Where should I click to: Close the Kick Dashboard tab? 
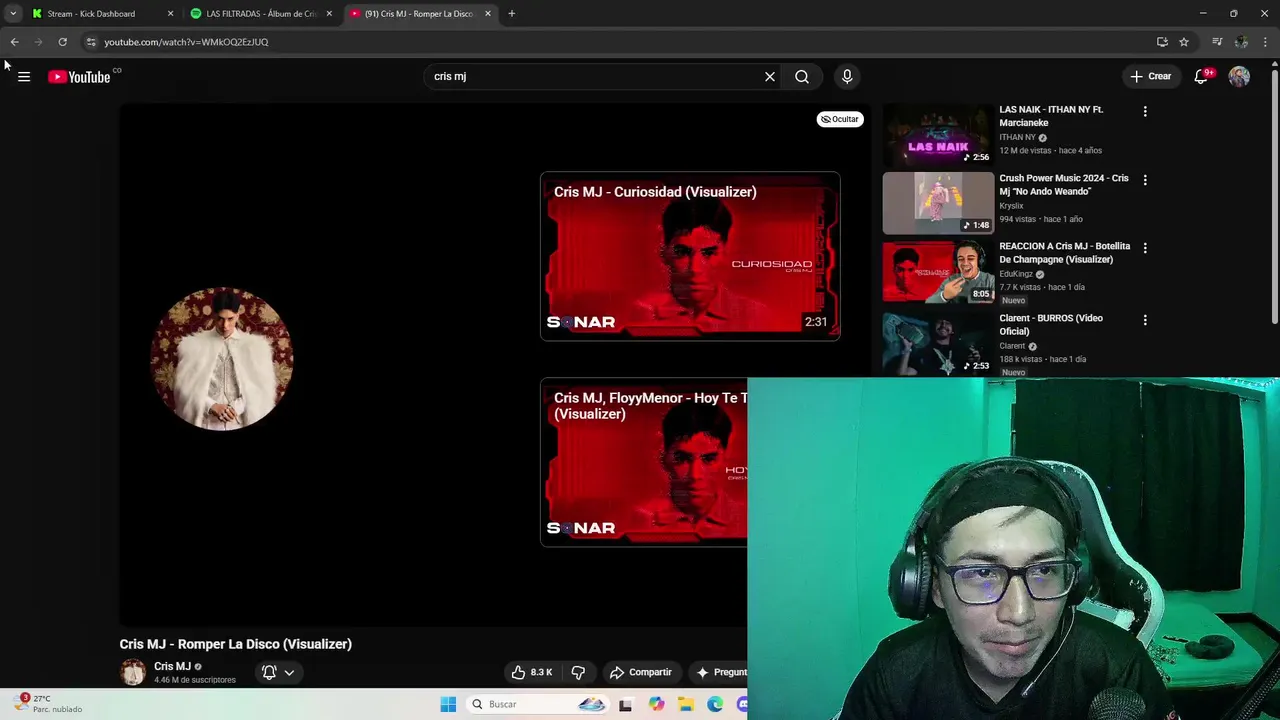pyautogui.click(x=170, y=14)
